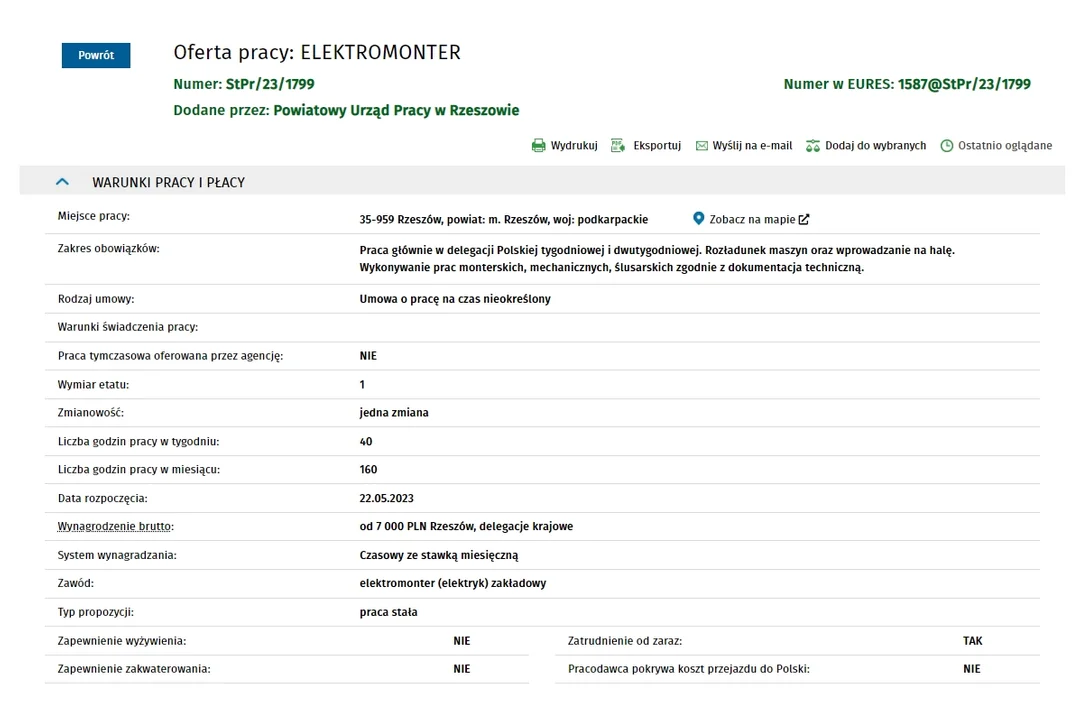Open the Zobacz na mapie link
Image resolution: width=1084 pixels, height=720 pixels.
(752, 219)
